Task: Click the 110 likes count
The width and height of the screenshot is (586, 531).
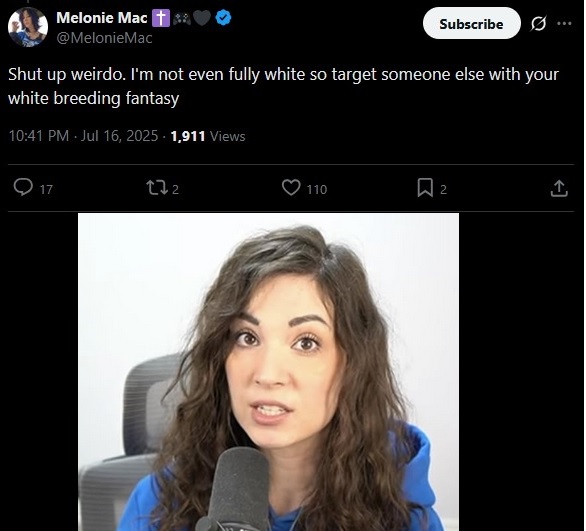Action: tap(317, 189)
